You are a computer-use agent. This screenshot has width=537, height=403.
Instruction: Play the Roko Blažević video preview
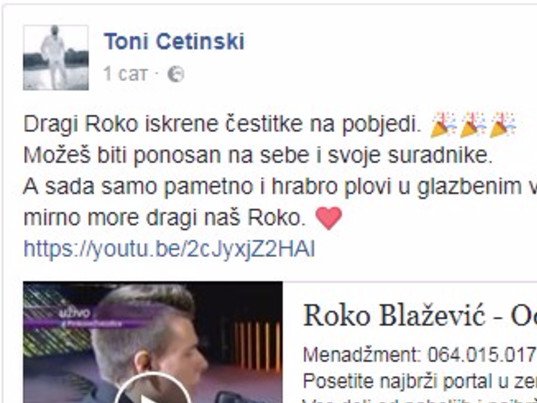pyautogui.click(x=153, y=390)
